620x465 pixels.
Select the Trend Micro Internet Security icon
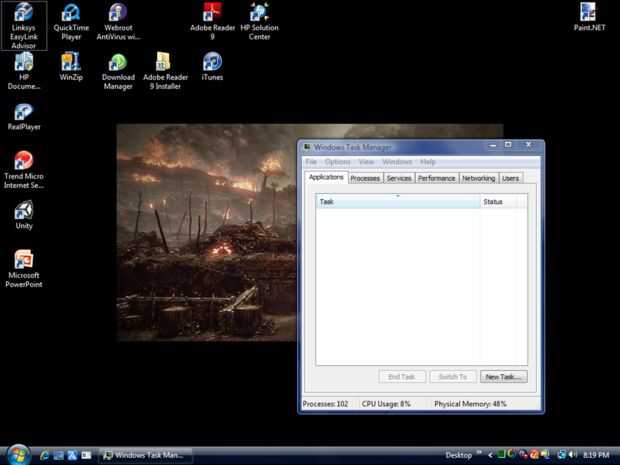24,170
